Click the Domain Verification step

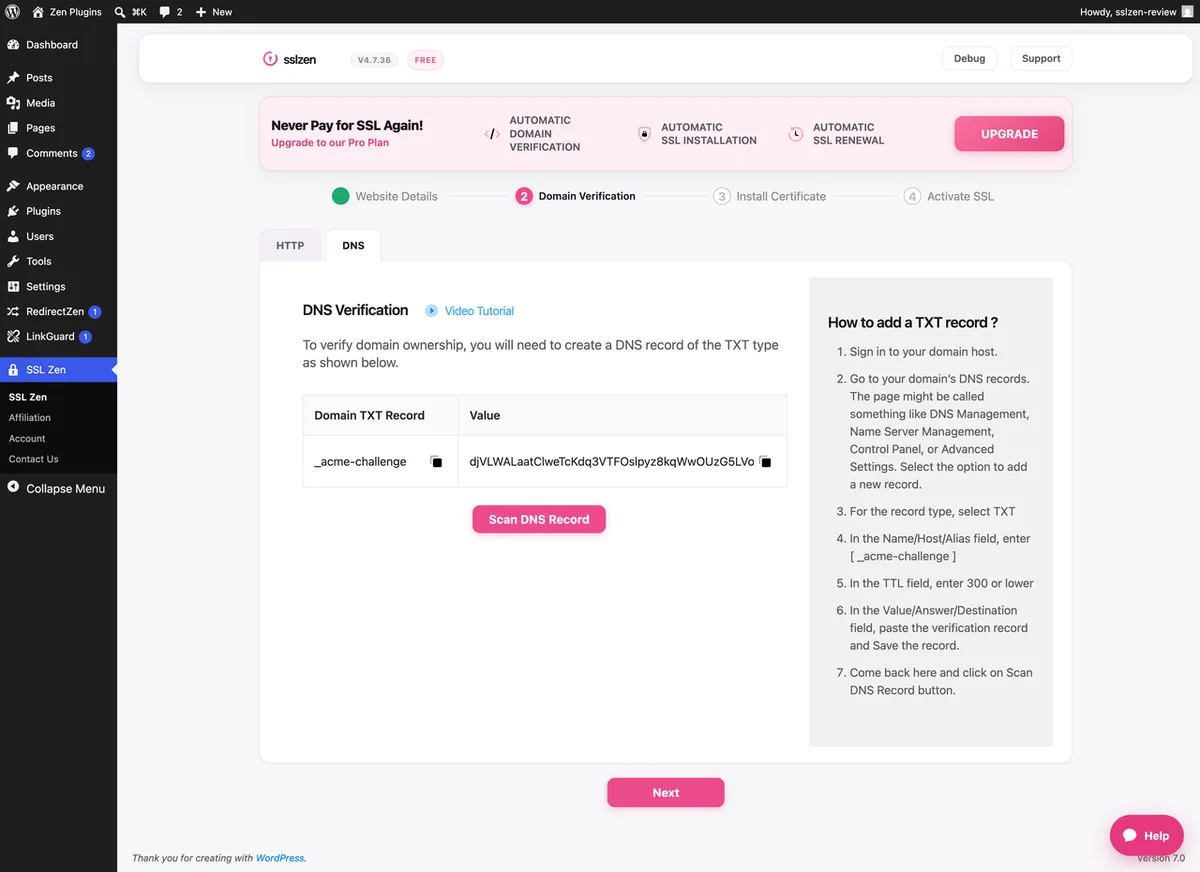coord(576,196)
